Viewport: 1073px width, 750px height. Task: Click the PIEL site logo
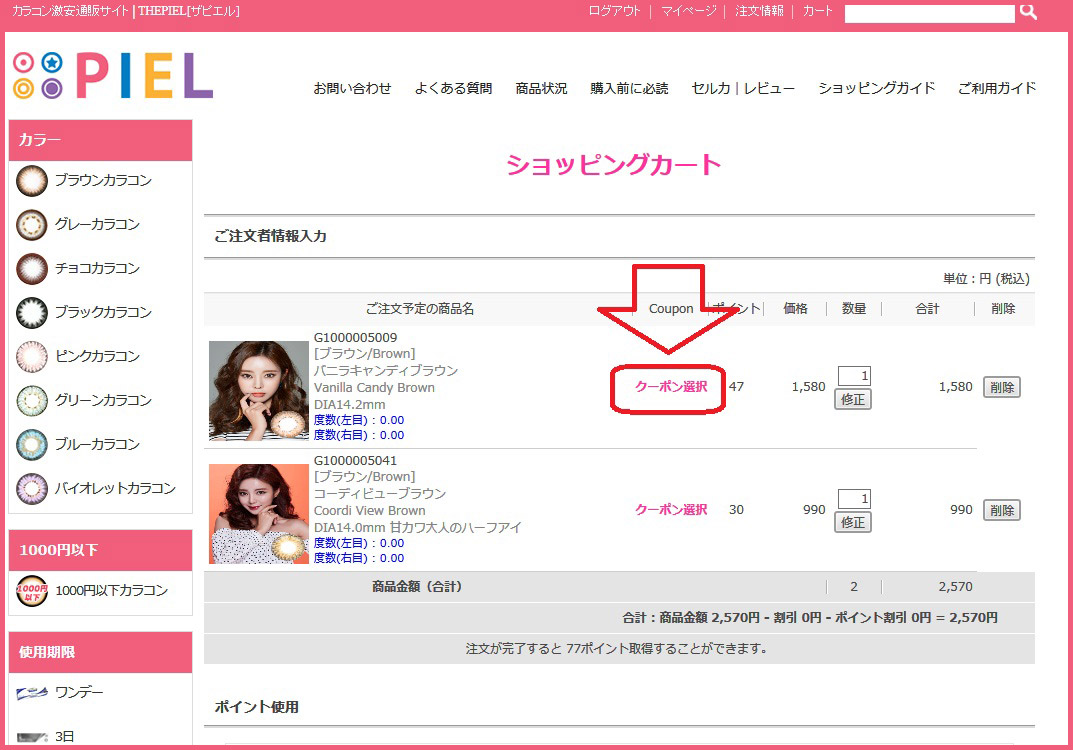click(113, 76)
